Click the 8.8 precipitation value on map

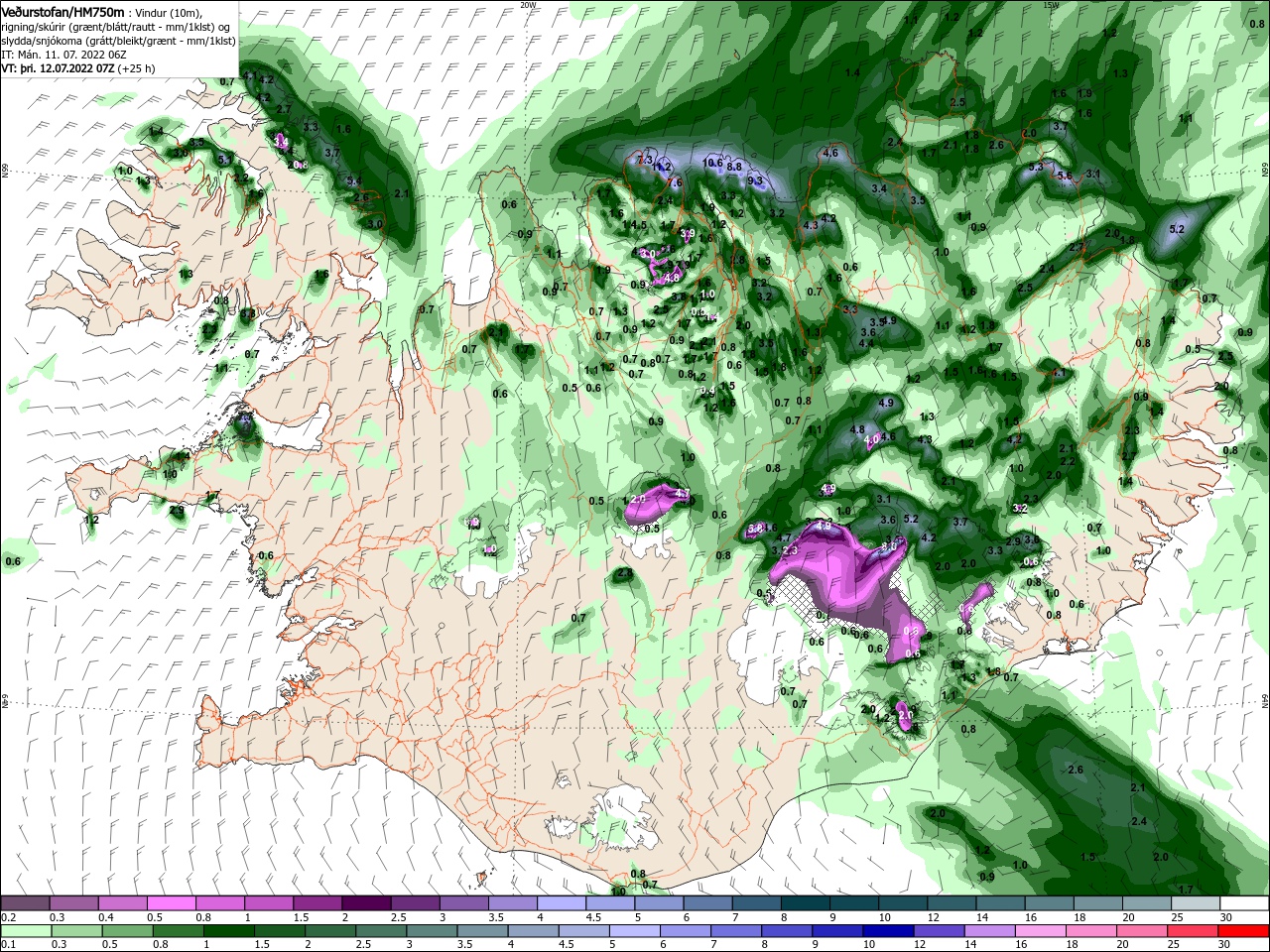click(734, 168)
